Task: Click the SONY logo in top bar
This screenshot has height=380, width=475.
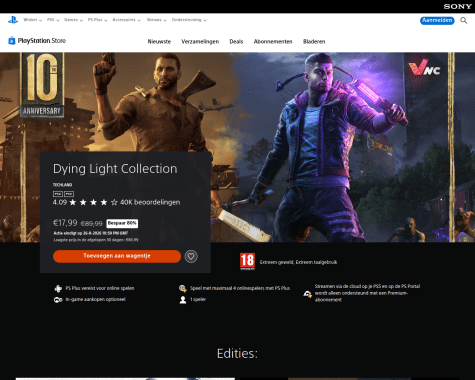Action: [x=457, y=6]
